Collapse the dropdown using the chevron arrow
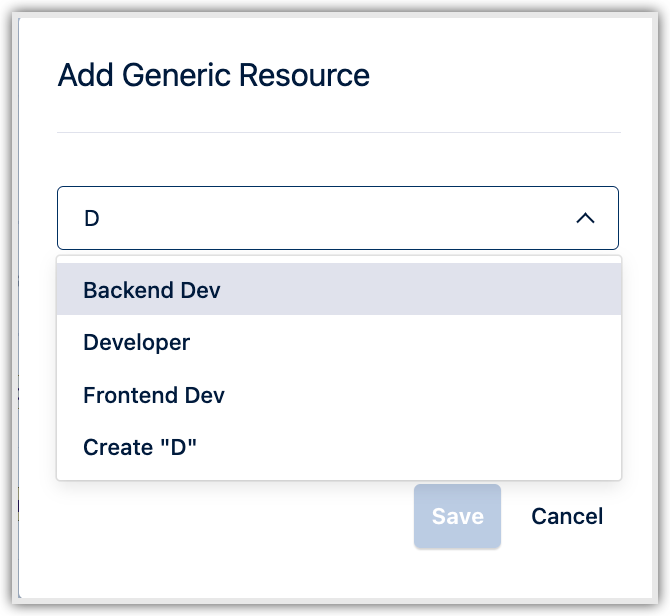670x616 pixels. (x=586, y=218)
